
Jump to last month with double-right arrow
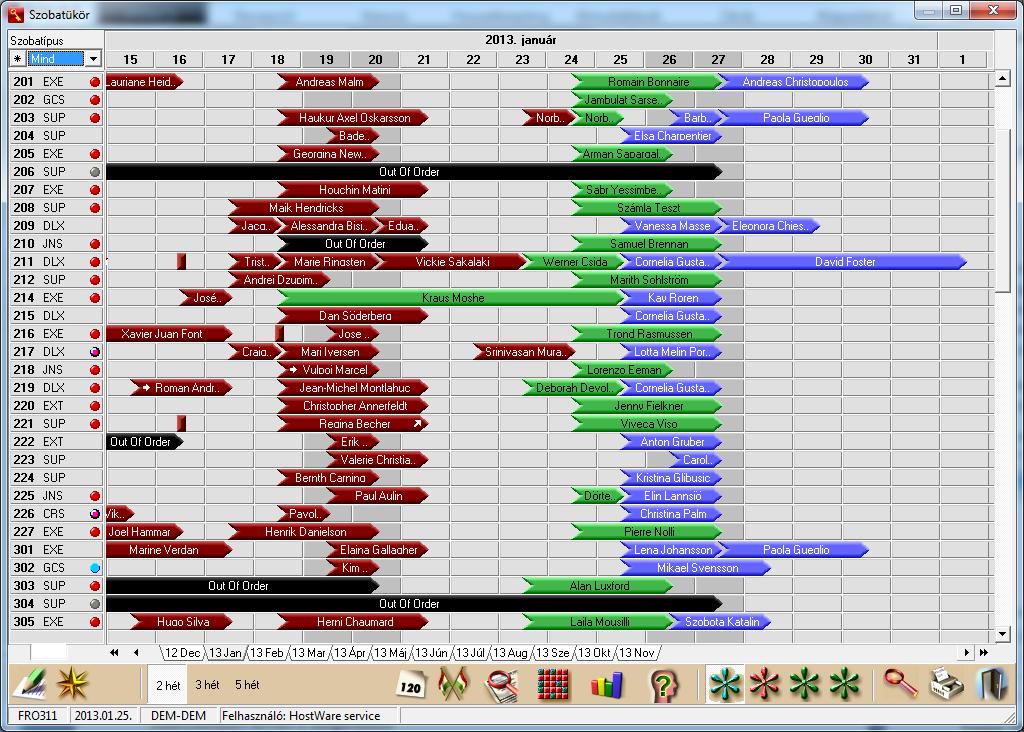point(984,652)
